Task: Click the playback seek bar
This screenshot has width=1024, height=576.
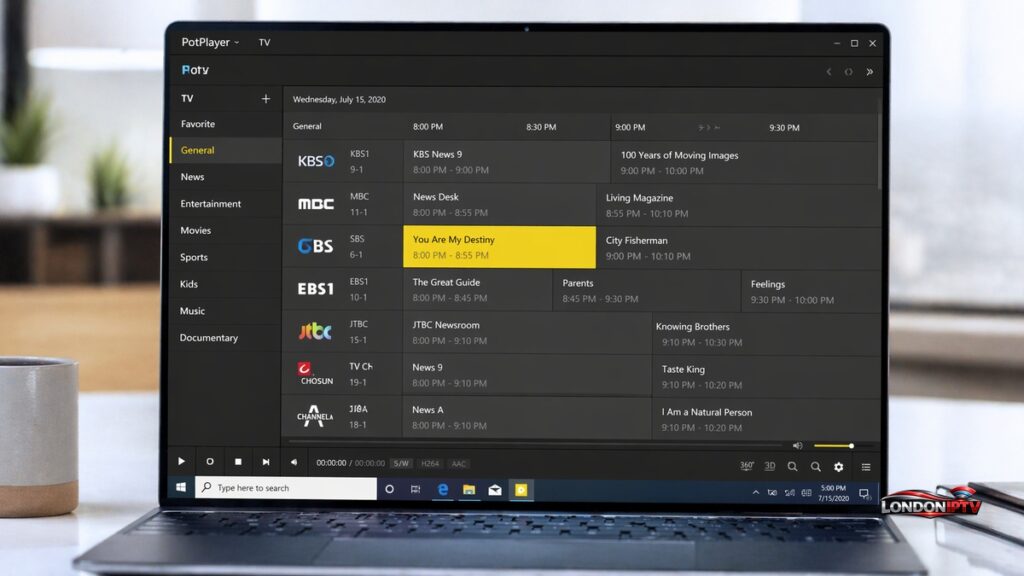Action: point(536,444)
